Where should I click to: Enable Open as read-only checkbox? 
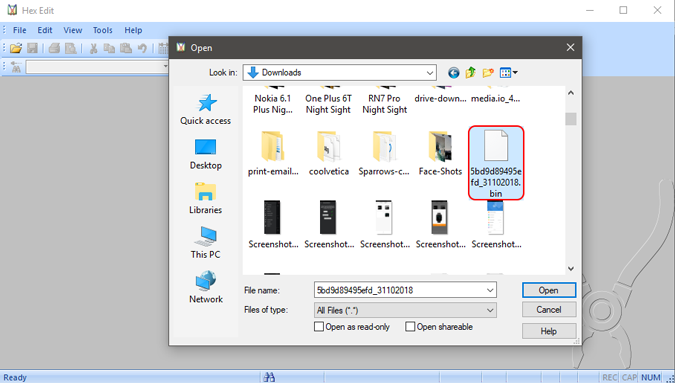[x=319, y=327]
